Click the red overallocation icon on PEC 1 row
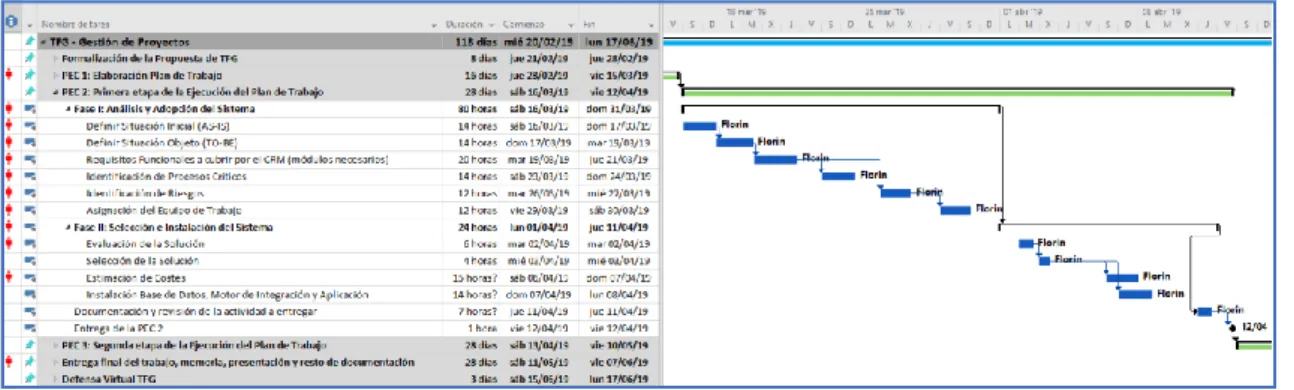 click(10, 75)
